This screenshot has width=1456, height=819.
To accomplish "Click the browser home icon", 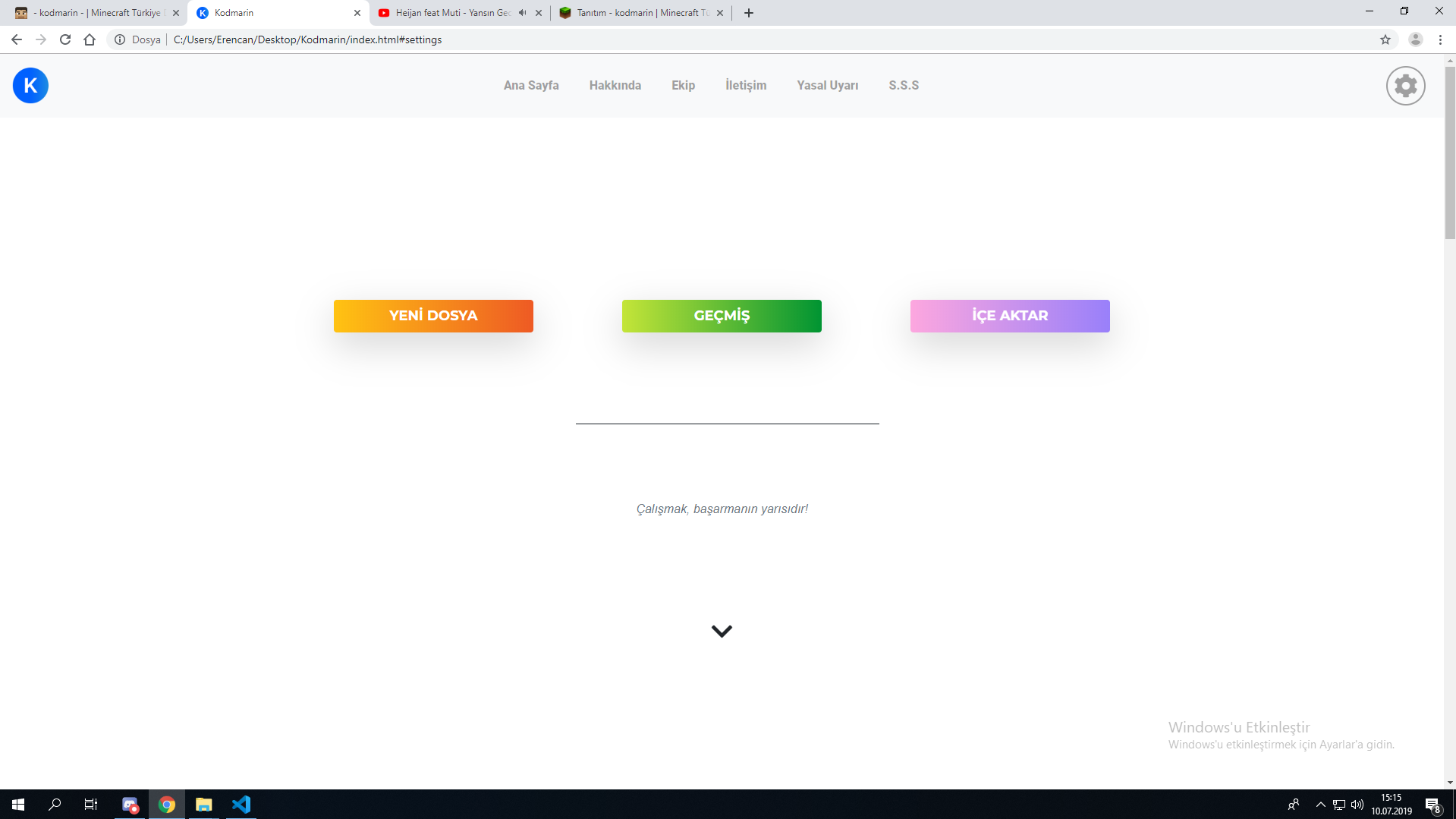I will pos(90,39).
